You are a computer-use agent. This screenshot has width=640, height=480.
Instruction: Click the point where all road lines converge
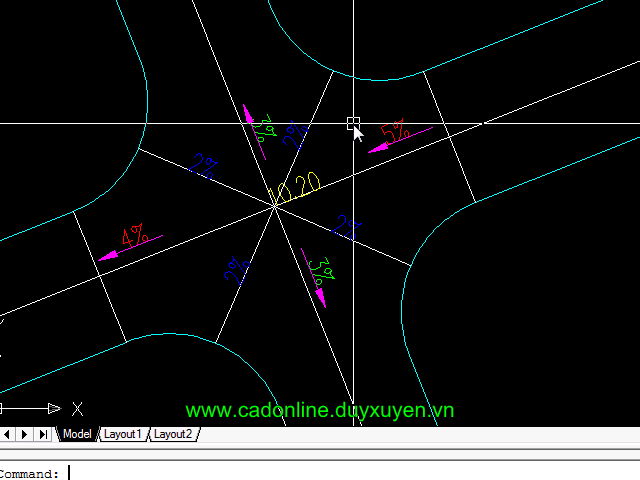tap(274, 204)
